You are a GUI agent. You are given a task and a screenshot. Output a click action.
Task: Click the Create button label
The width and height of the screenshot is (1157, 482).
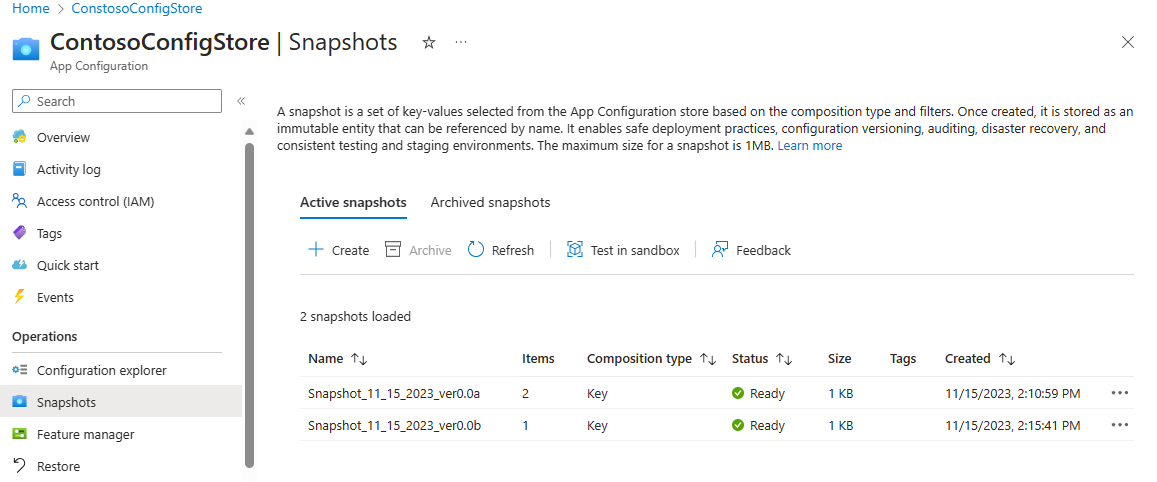point(350,250)
